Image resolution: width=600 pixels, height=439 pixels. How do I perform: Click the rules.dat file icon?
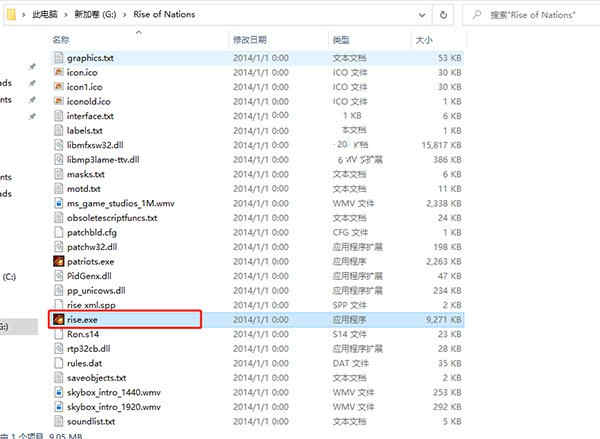click(x=59, y=363)
